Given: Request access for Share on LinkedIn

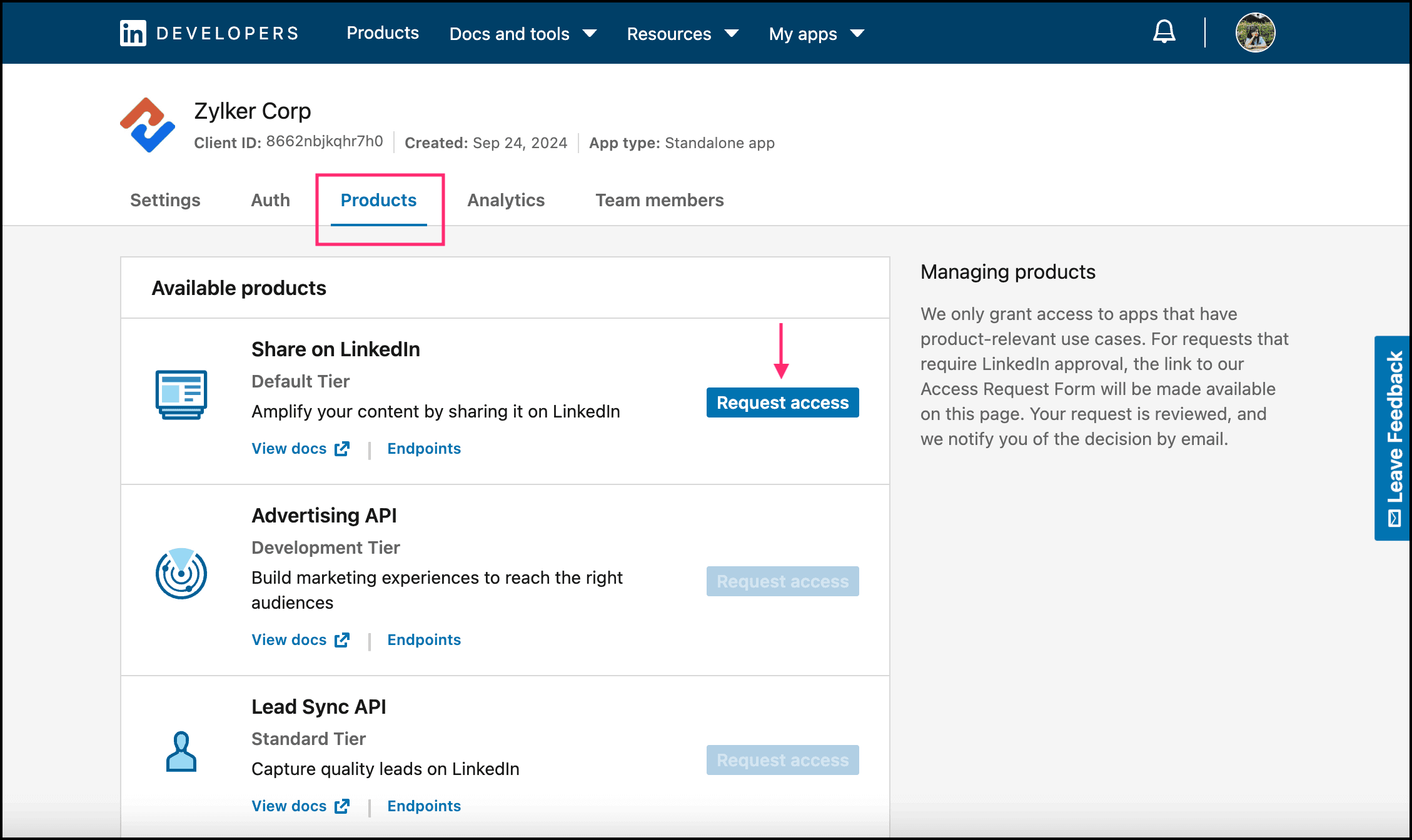Looking at the screenshot, I should point(782,402).
